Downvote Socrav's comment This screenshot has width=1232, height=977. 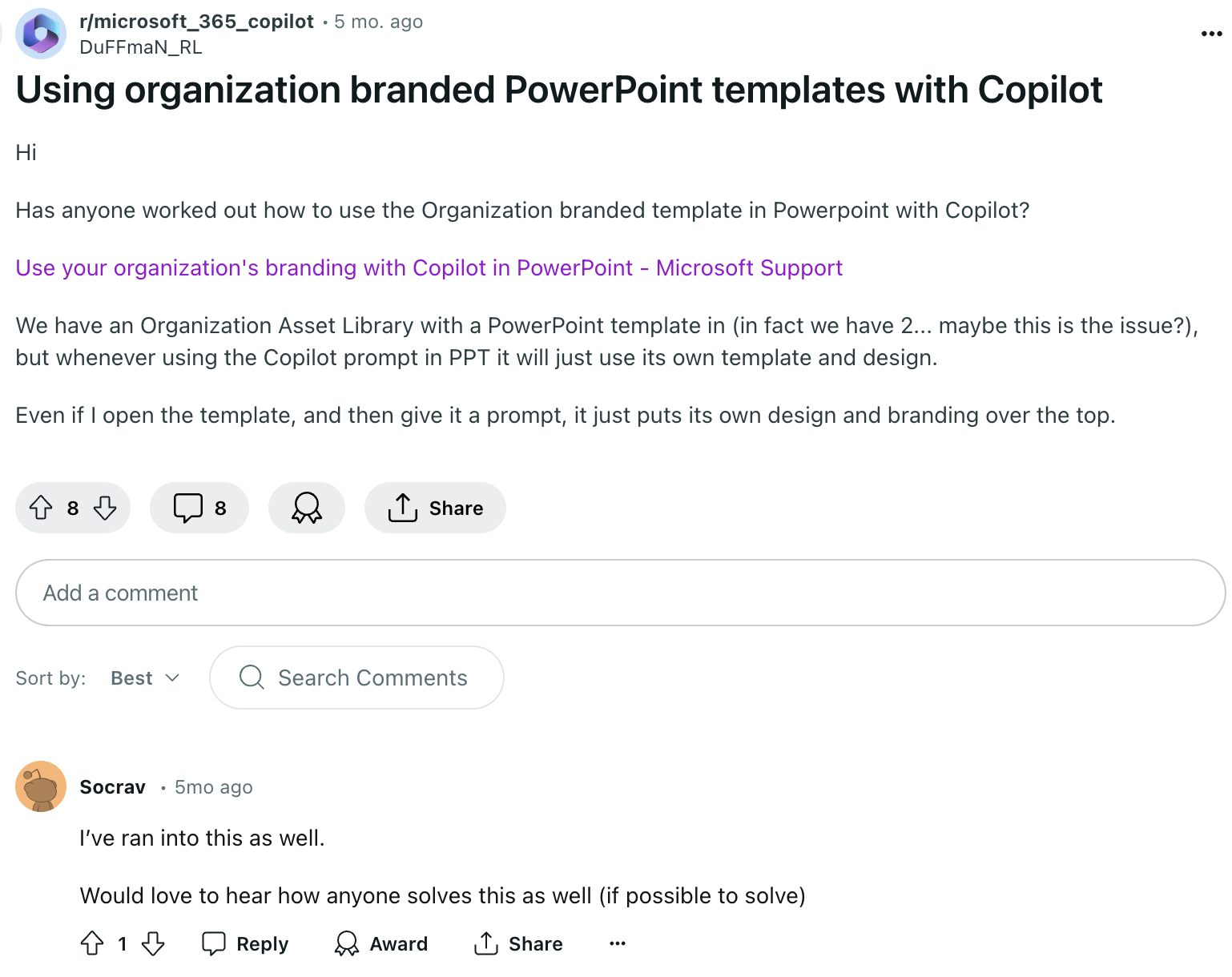(x=153, y=943)
